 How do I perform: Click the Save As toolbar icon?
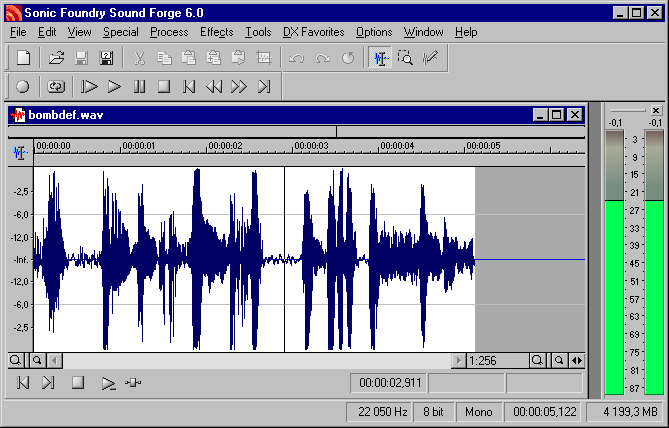click(106, 58)
